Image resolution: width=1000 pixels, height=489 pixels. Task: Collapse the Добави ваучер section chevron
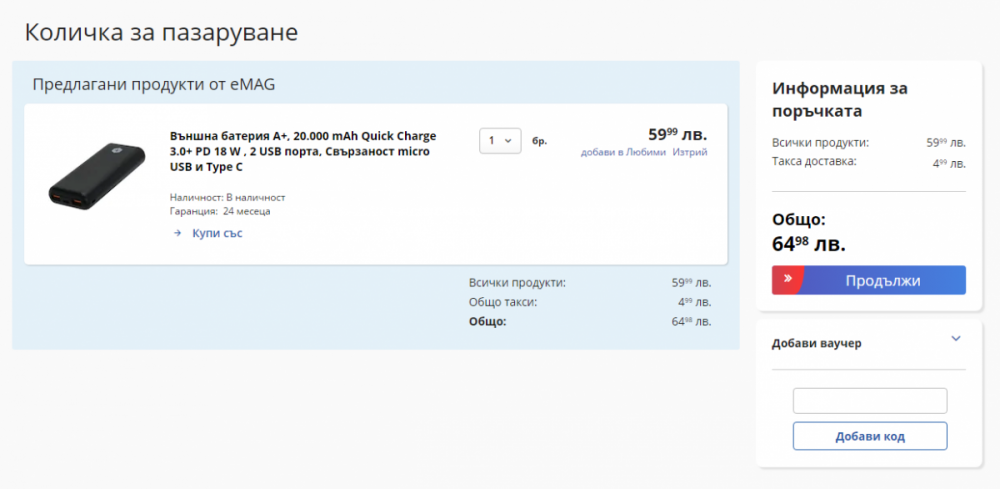(955, 339)
